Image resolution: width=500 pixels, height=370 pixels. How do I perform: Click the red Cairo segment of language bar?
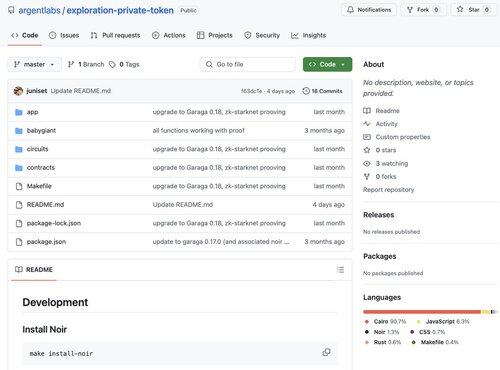[x=422, y=312]
